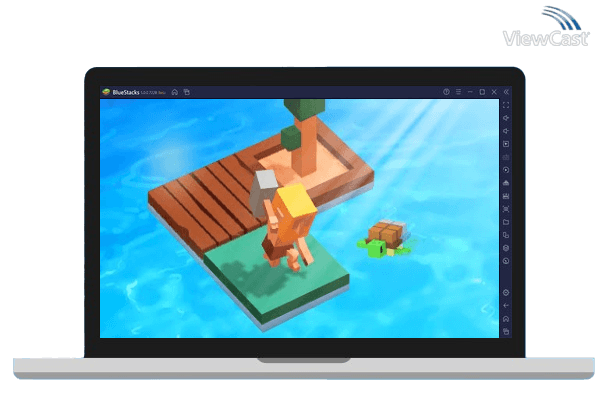602x414 pixels.
Task: Take a screenshot using the sidebar capture icon
Action: click(506, 209)
